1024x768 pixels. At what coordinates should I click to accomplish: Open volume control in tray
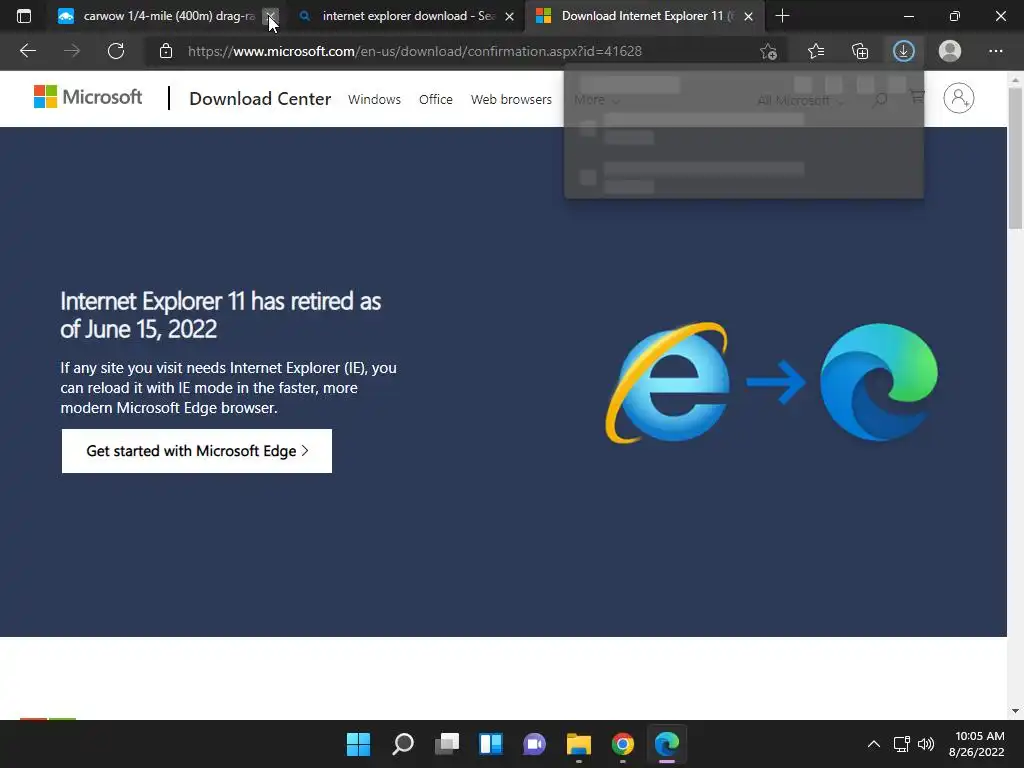click(926, 744)
